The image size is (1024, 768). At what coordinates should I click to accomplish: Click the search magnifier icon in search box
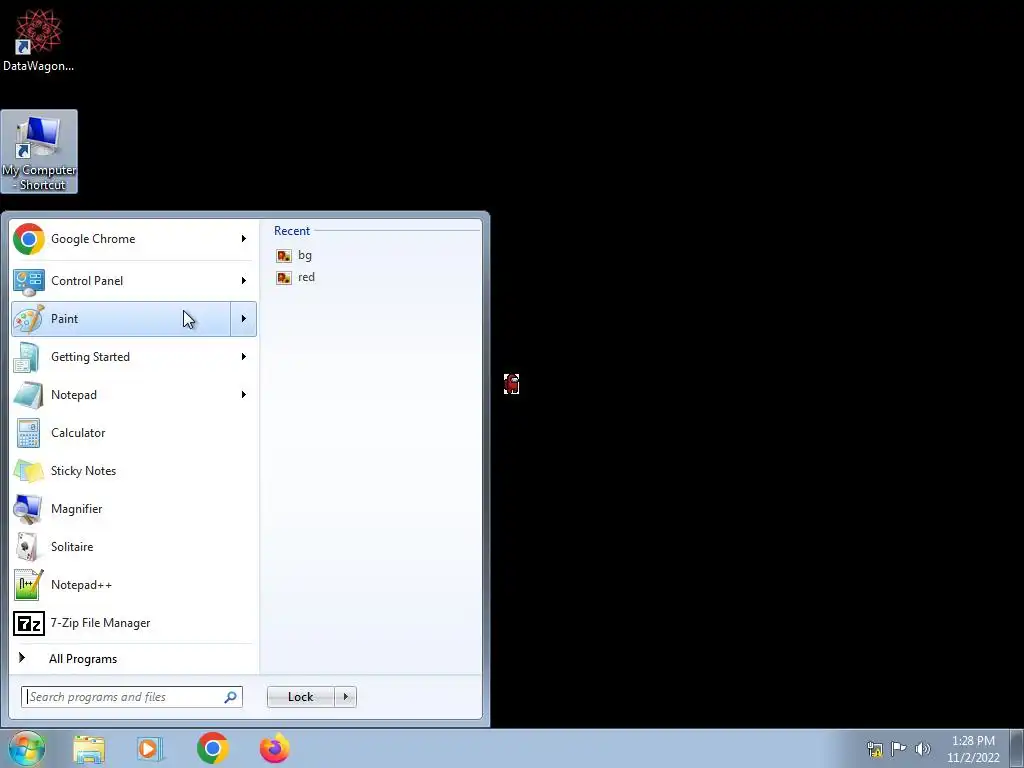pos(231,697)
